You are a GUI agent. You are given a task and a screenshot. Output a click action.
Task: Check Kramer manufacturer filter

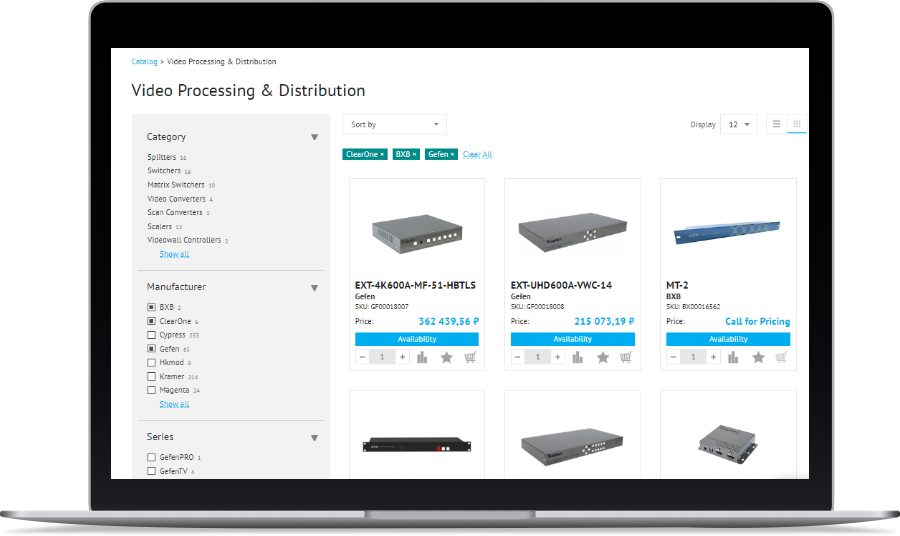point(152,376)
